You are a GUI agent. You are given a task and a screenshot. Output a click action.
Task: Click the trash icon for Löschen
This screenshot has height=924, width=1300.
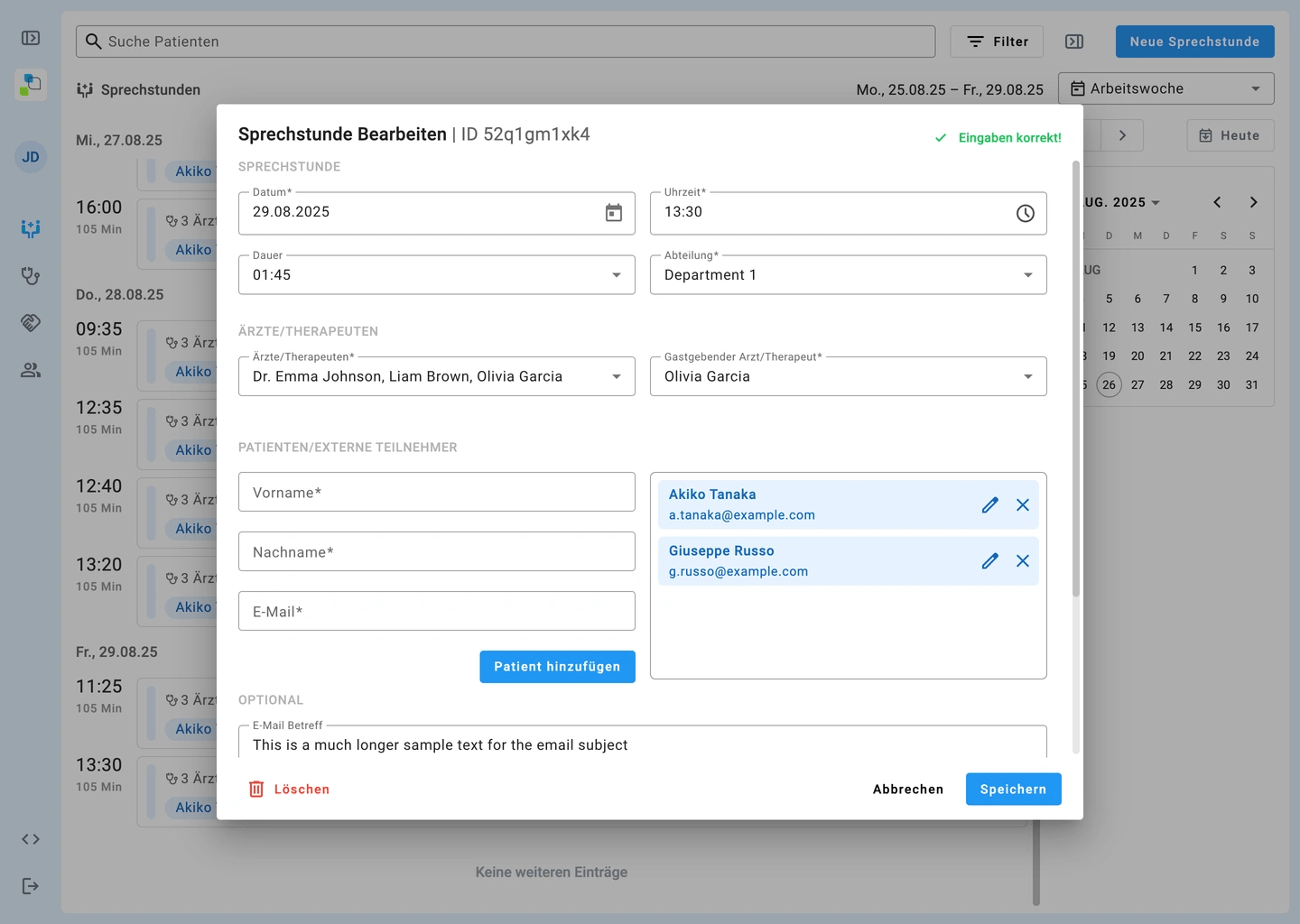[256, 790]
